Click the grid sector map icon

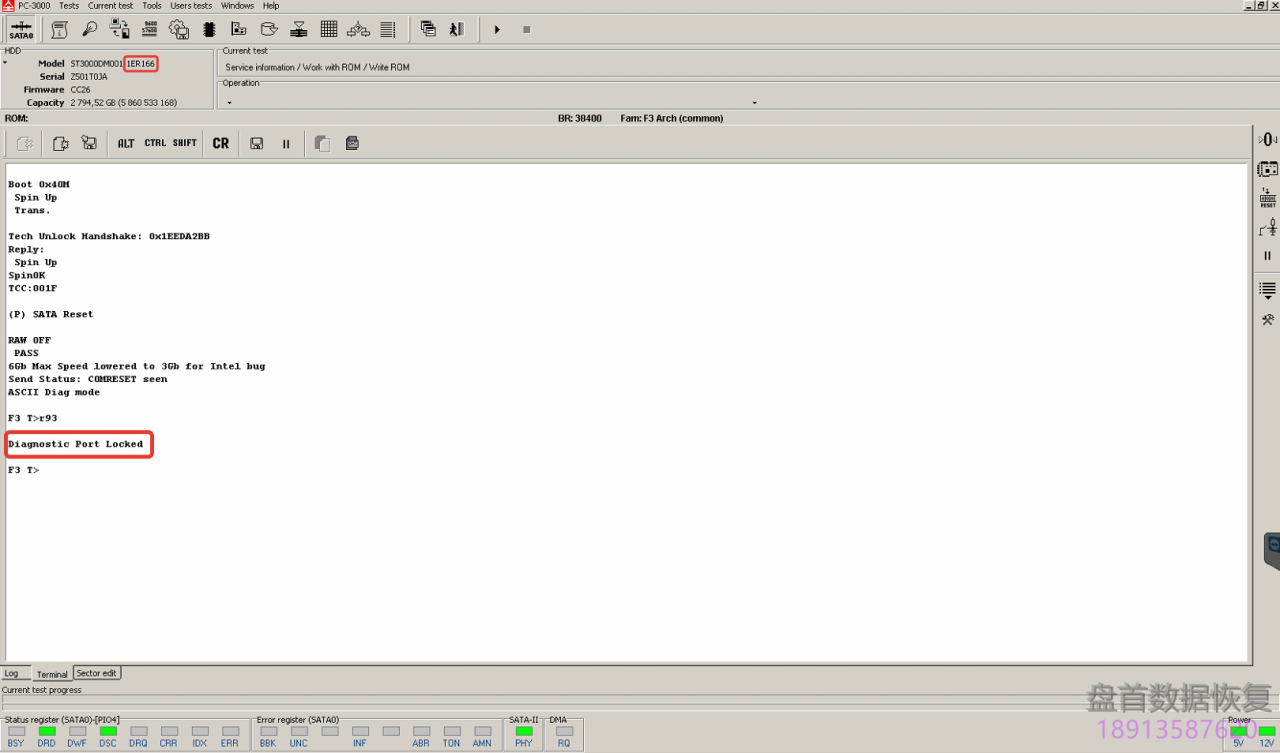(x=328, y=29)
